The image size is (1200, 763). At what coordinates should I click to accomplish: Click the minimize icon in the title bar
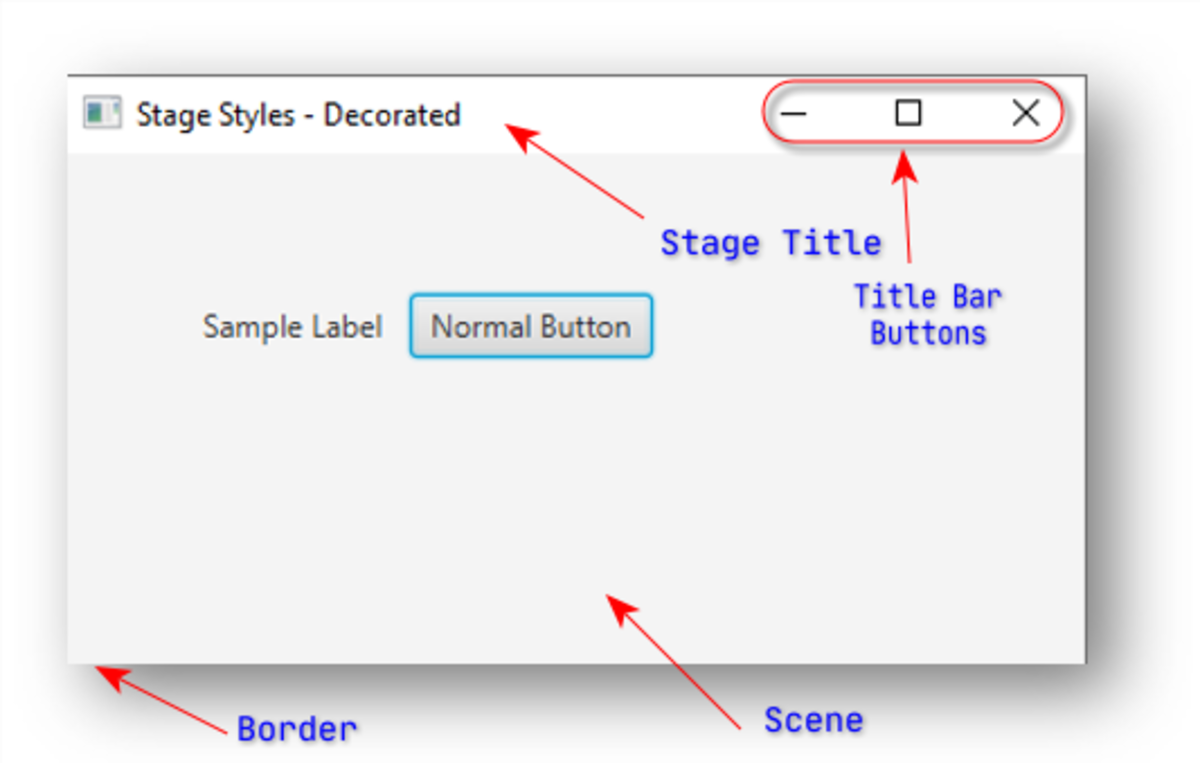click(x=795, y=115)
